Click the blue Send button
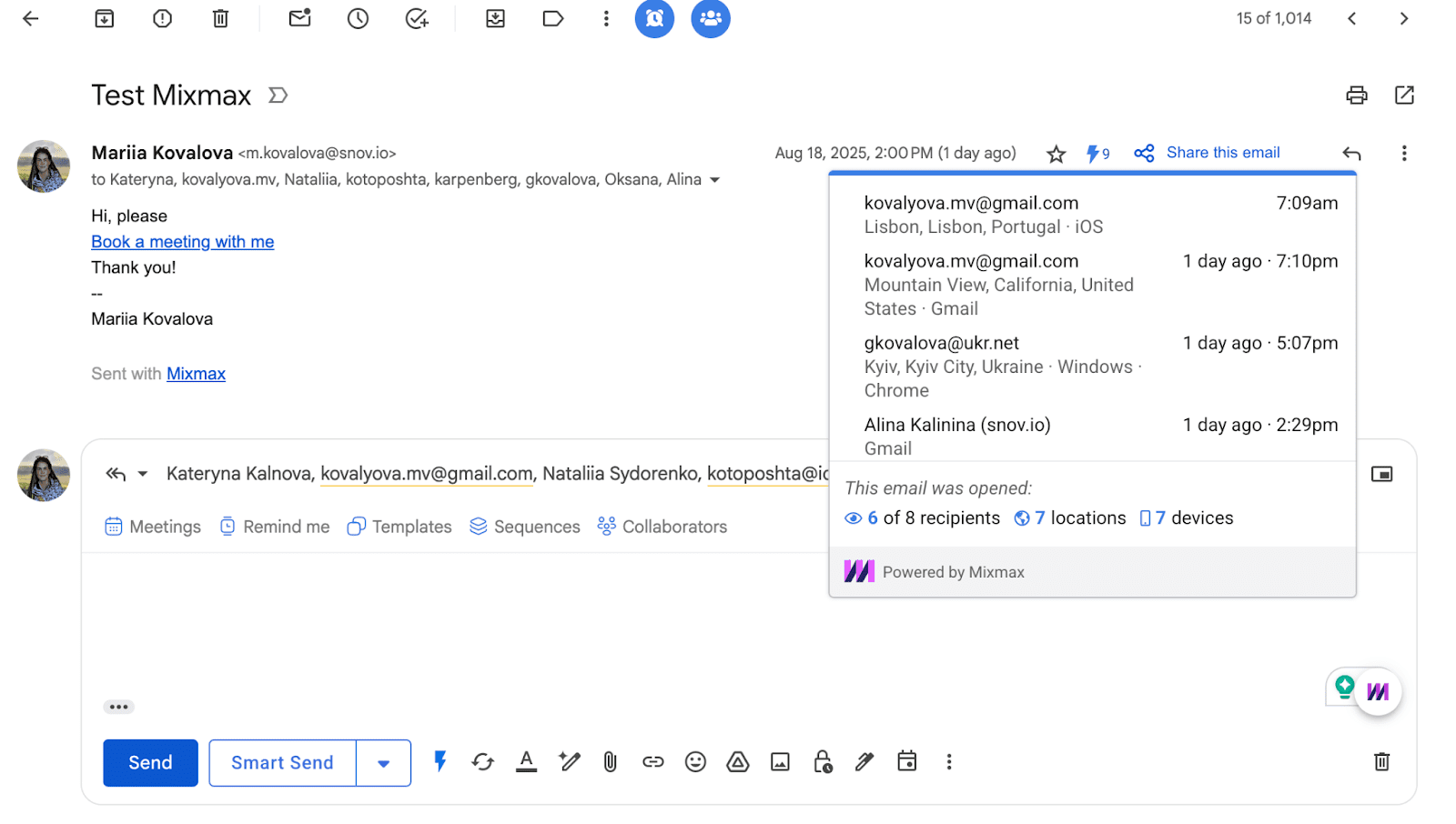 (x=150, y=762)
